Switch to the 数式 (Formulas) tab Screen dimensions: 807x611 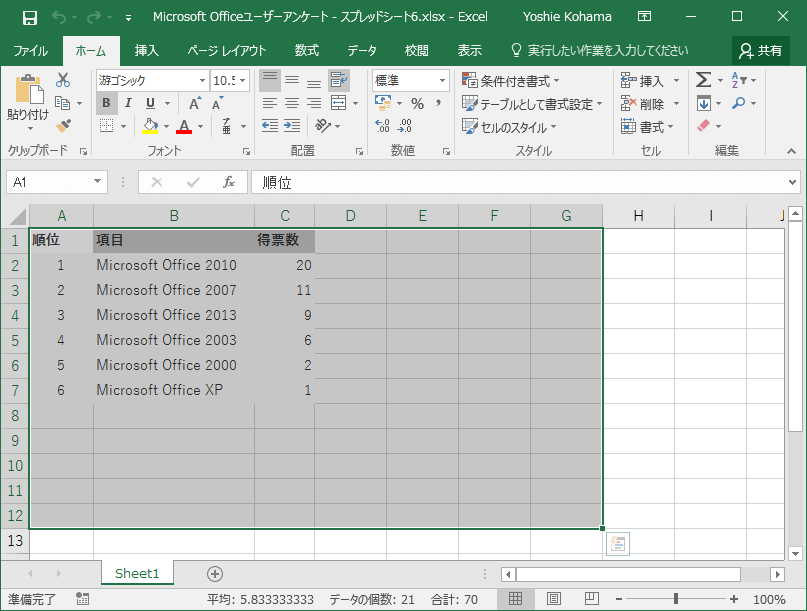[x=307, y=50]
